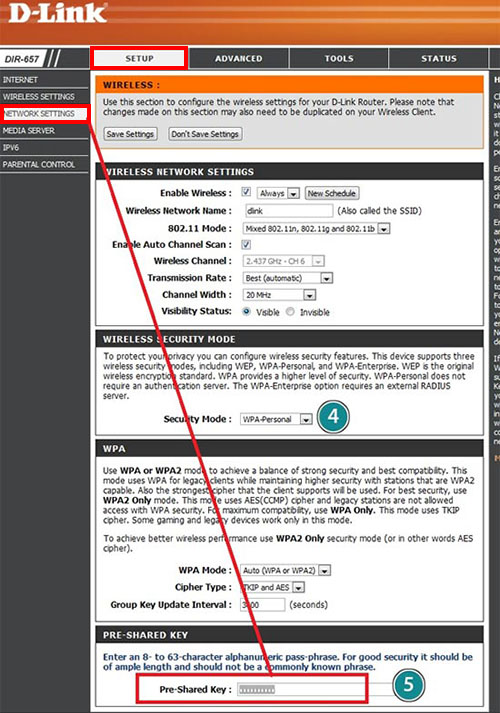Toggle Enable Auto Channel Scan checkbox
The height and width of the screenshot is (713, 500).
coord(246,245)
